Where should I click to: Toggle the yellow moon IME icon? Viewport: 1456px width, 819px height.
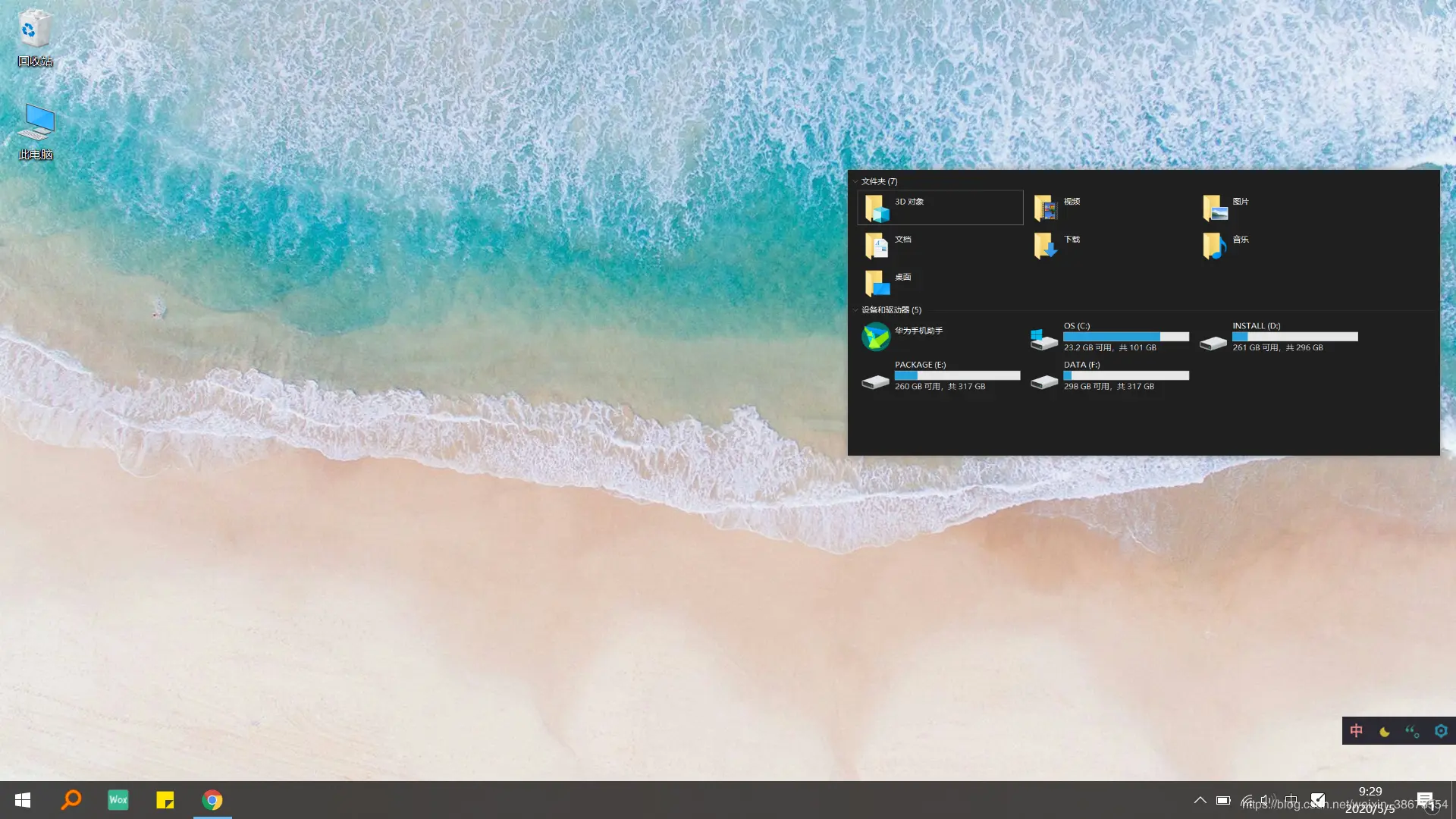click(1385, 732)
